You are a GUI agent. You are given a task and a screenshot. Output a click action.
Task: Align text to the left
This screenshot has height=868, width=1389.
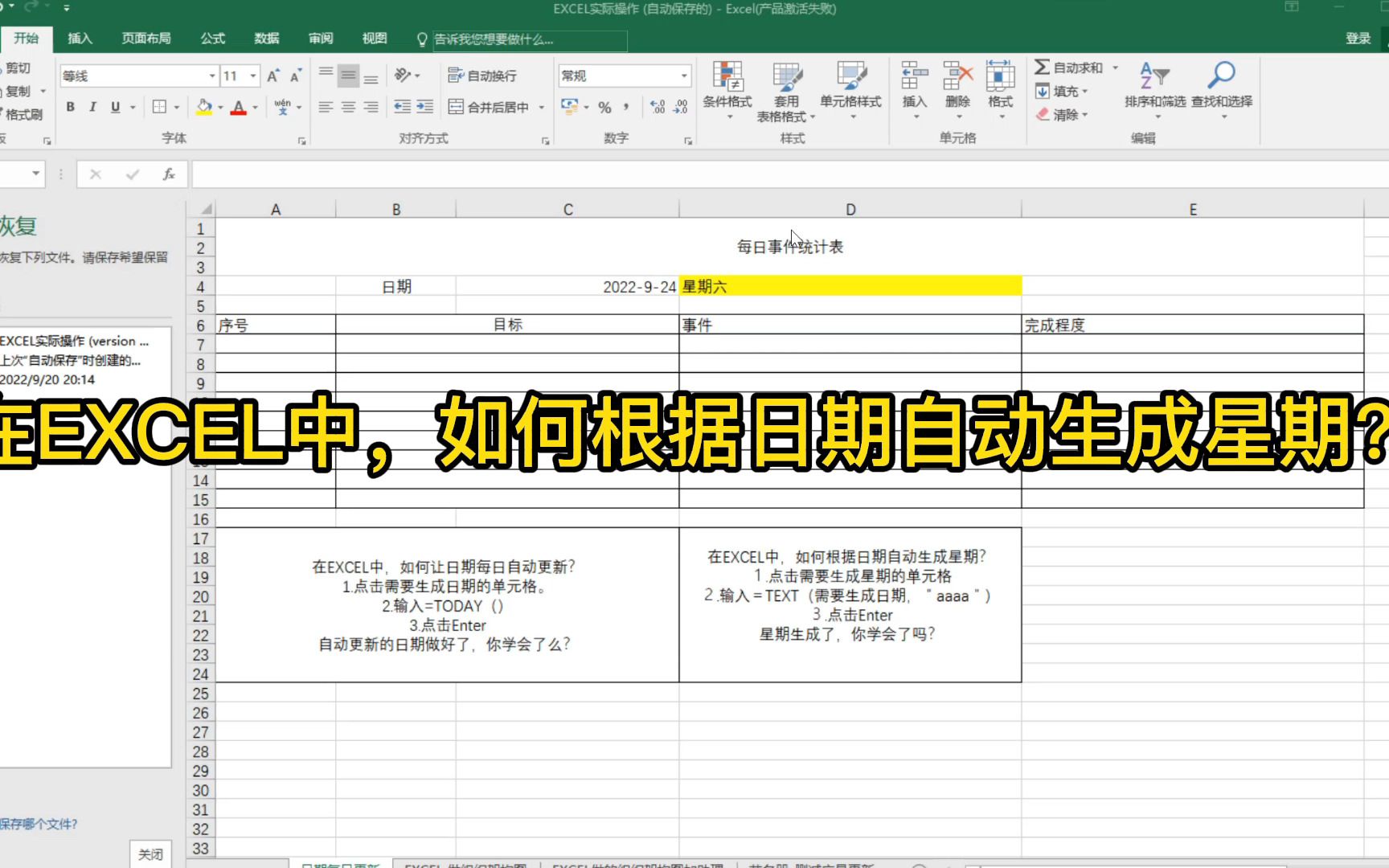[x=326, y=107]
